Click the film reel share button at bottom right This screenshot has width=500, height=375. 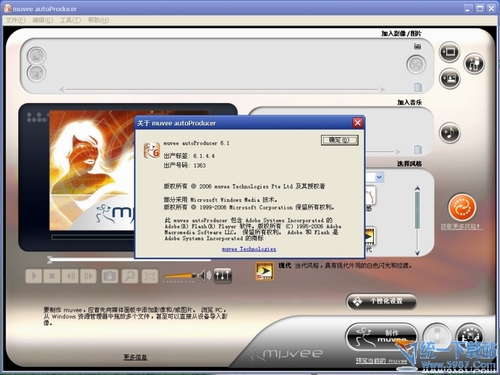point(470,336)
